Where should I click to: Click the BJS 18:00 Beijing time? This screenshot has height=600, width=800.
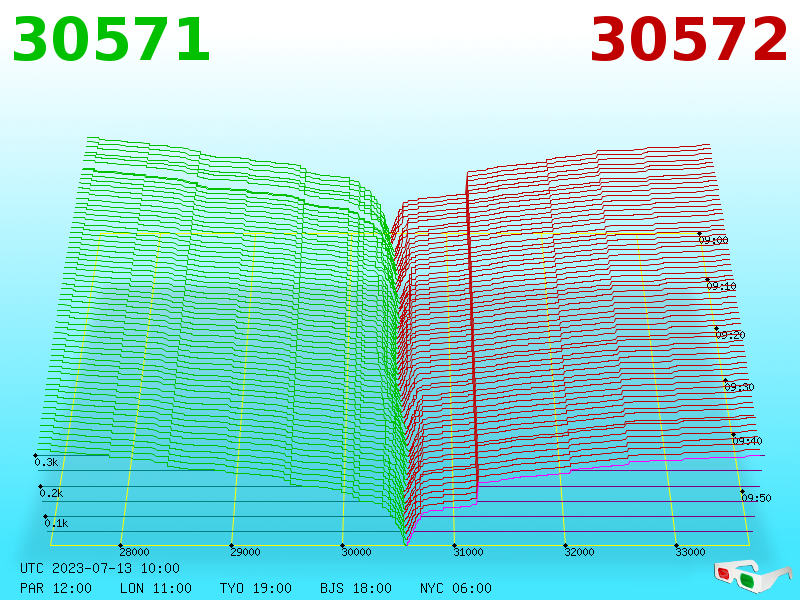(356, 588)
